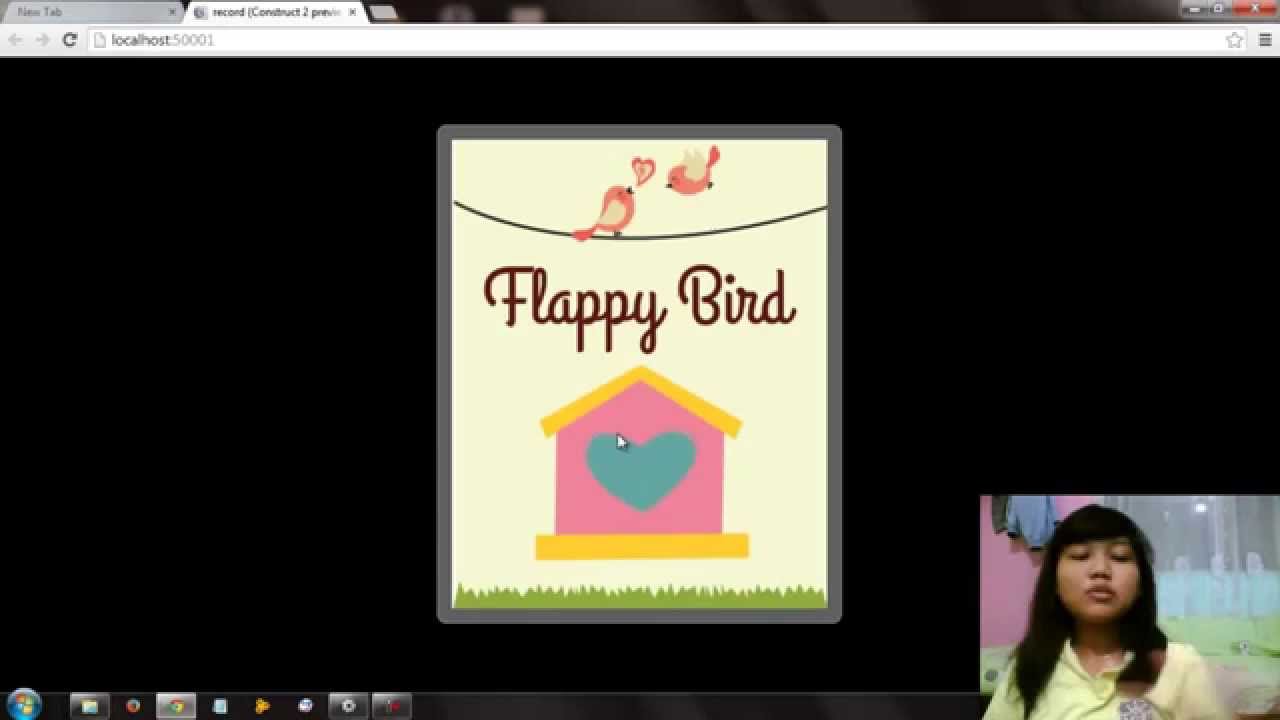This screenshot has height=720, width=1280.
Task: Click the browser back arrow
Action: 15,40
